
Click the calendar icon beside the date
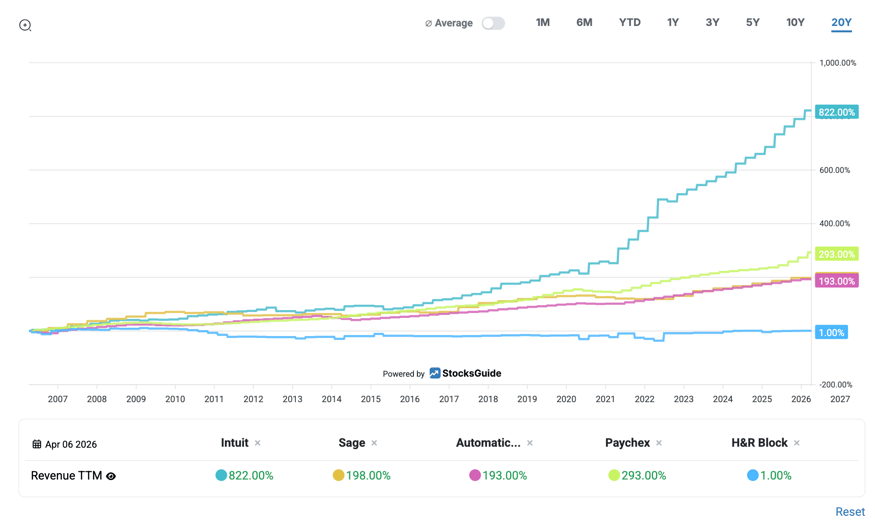[x=37, y=444]
